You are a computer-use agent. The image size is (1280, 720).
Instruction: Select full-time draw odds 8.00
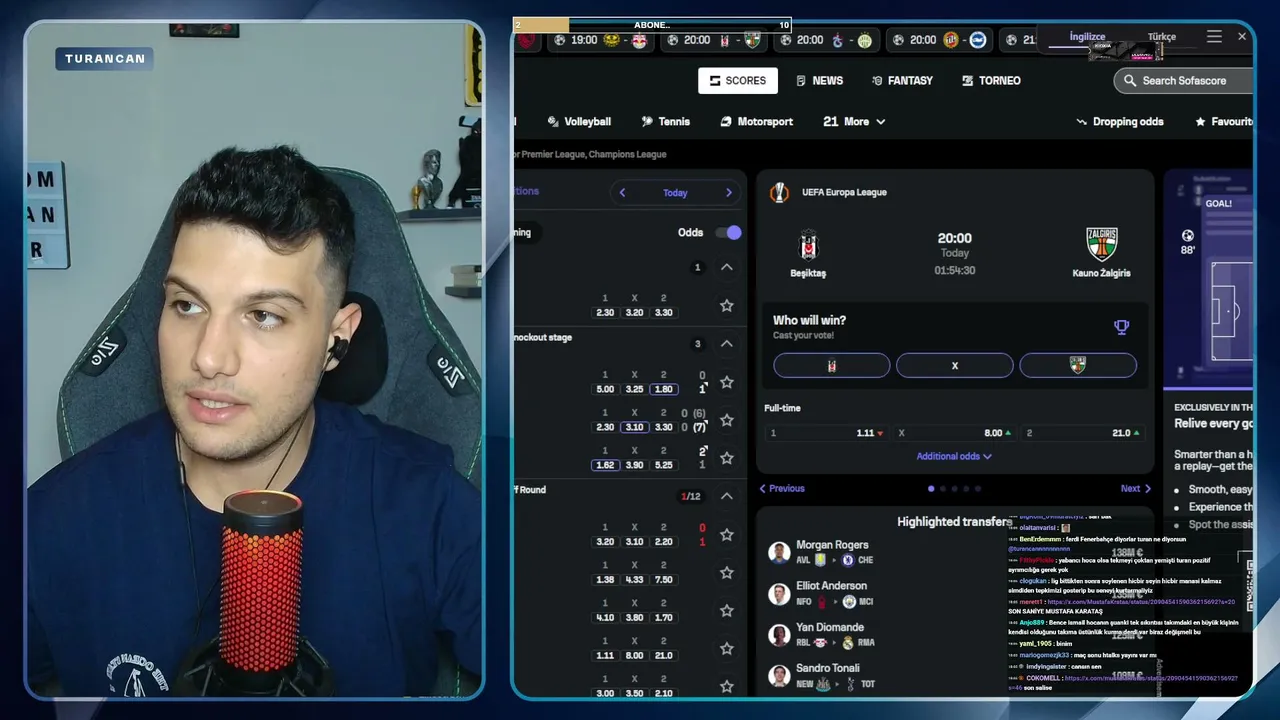[954, 433]
